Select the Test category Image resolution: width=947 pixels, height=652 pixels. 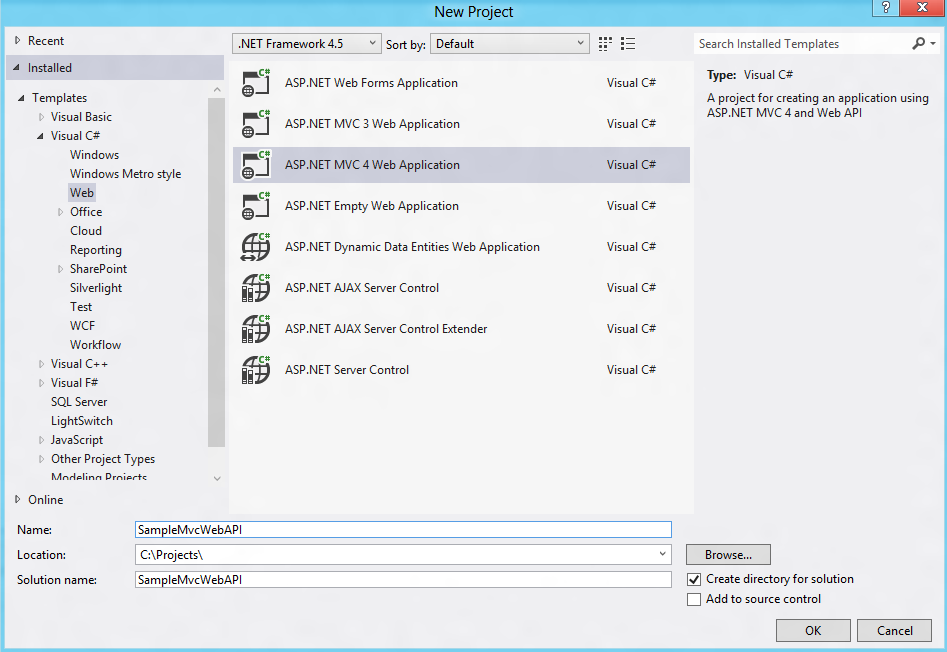coord(81,307)
